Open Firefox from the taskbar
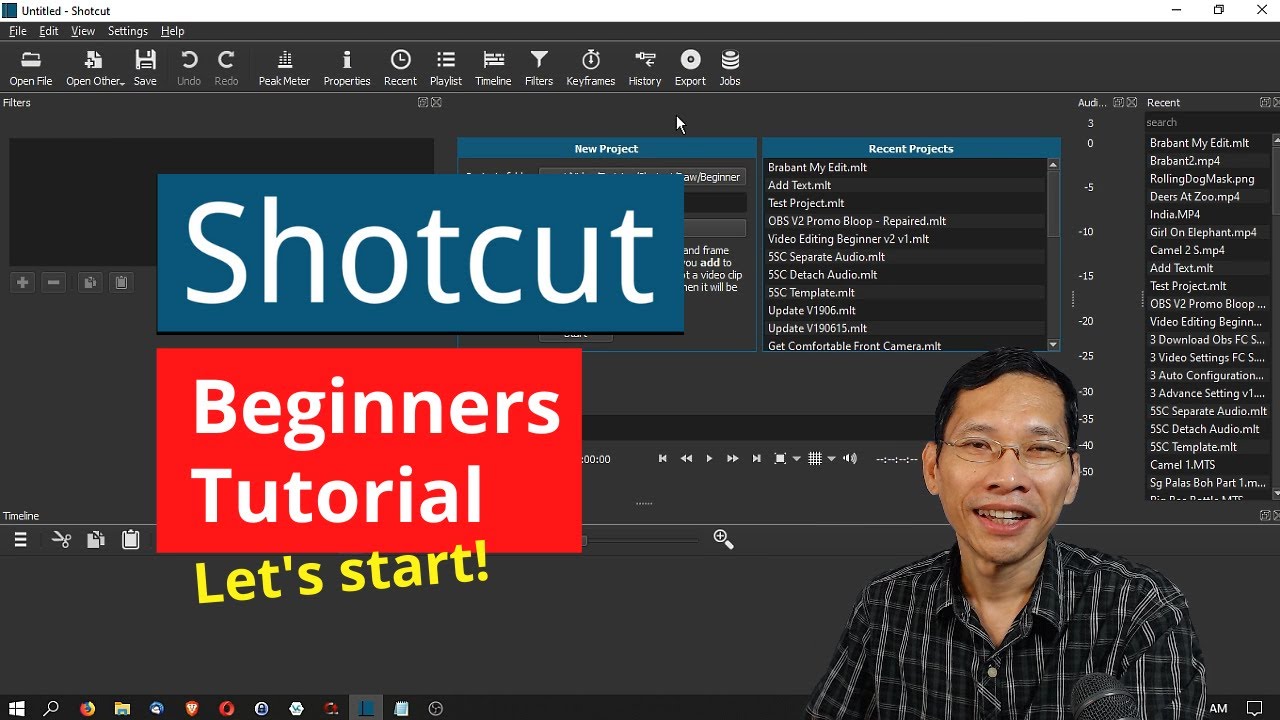 pos(87,708)
